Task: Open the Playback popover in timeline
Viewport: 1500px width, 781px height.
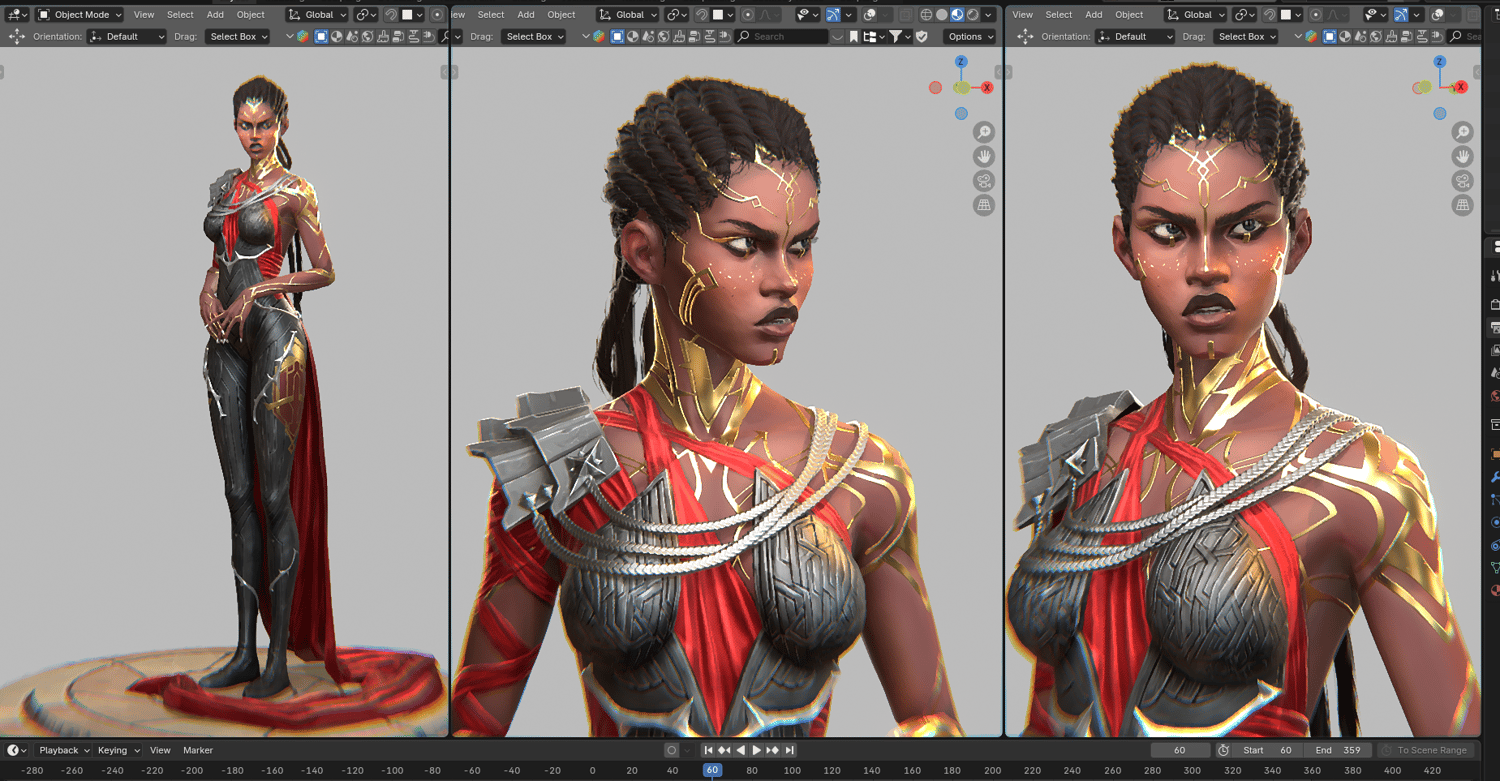Action: coord(64,750)
